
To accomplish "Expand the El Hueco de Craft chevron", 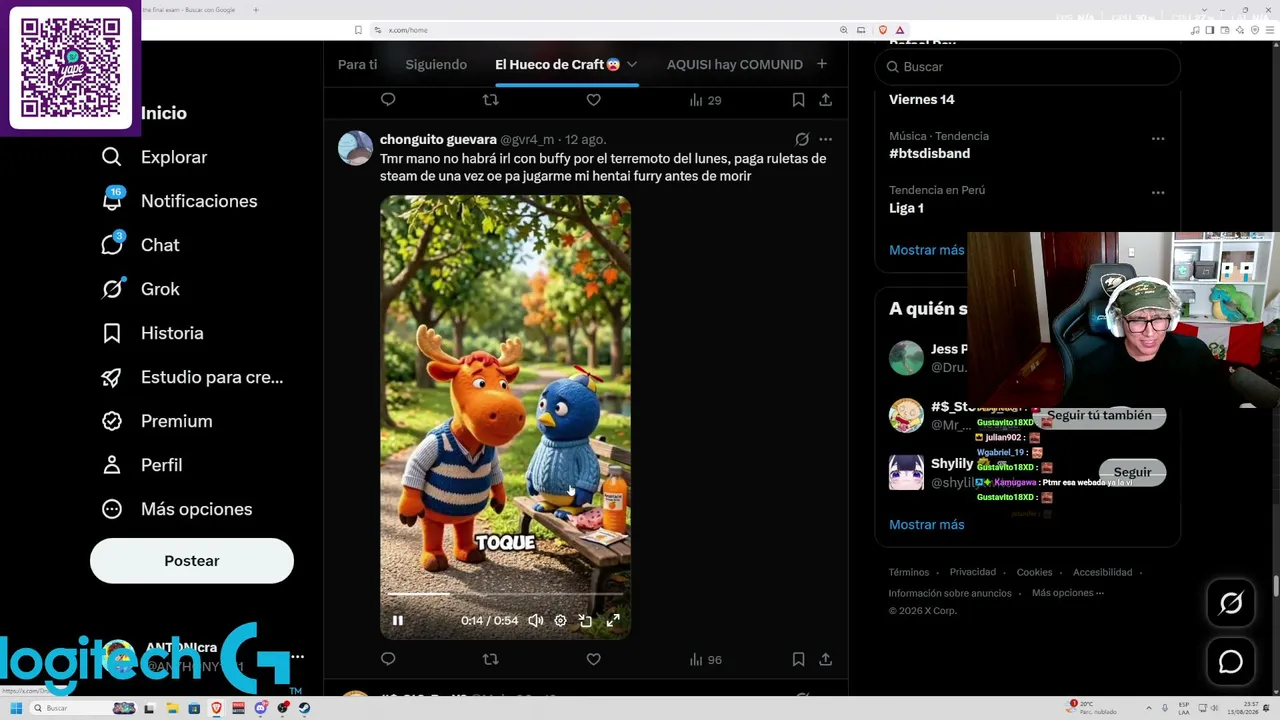I will pos(632,64).
